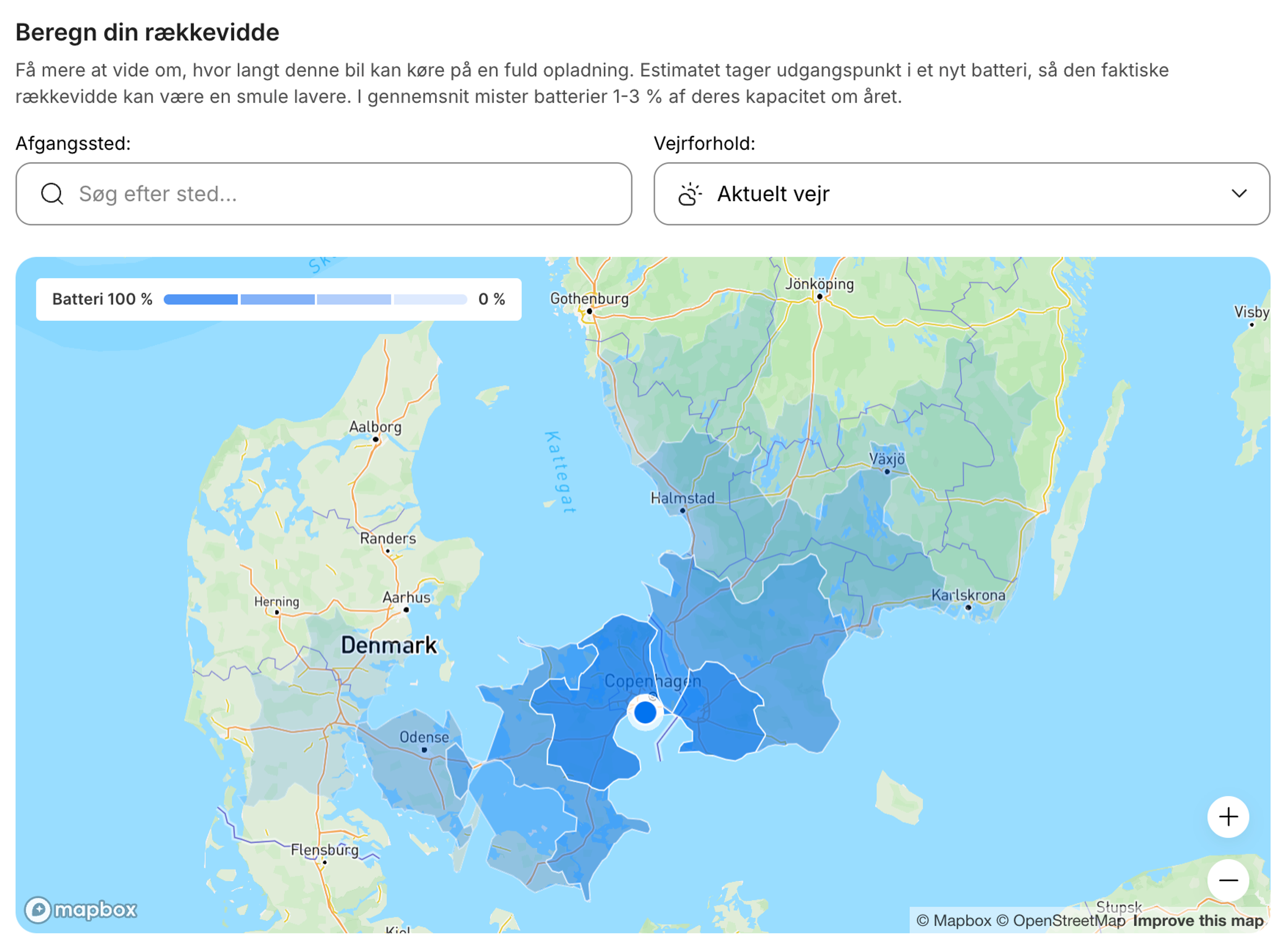Click the Karlskrona city label
This screenshot has width=1288, height=952.
click(x=968, y=595)
